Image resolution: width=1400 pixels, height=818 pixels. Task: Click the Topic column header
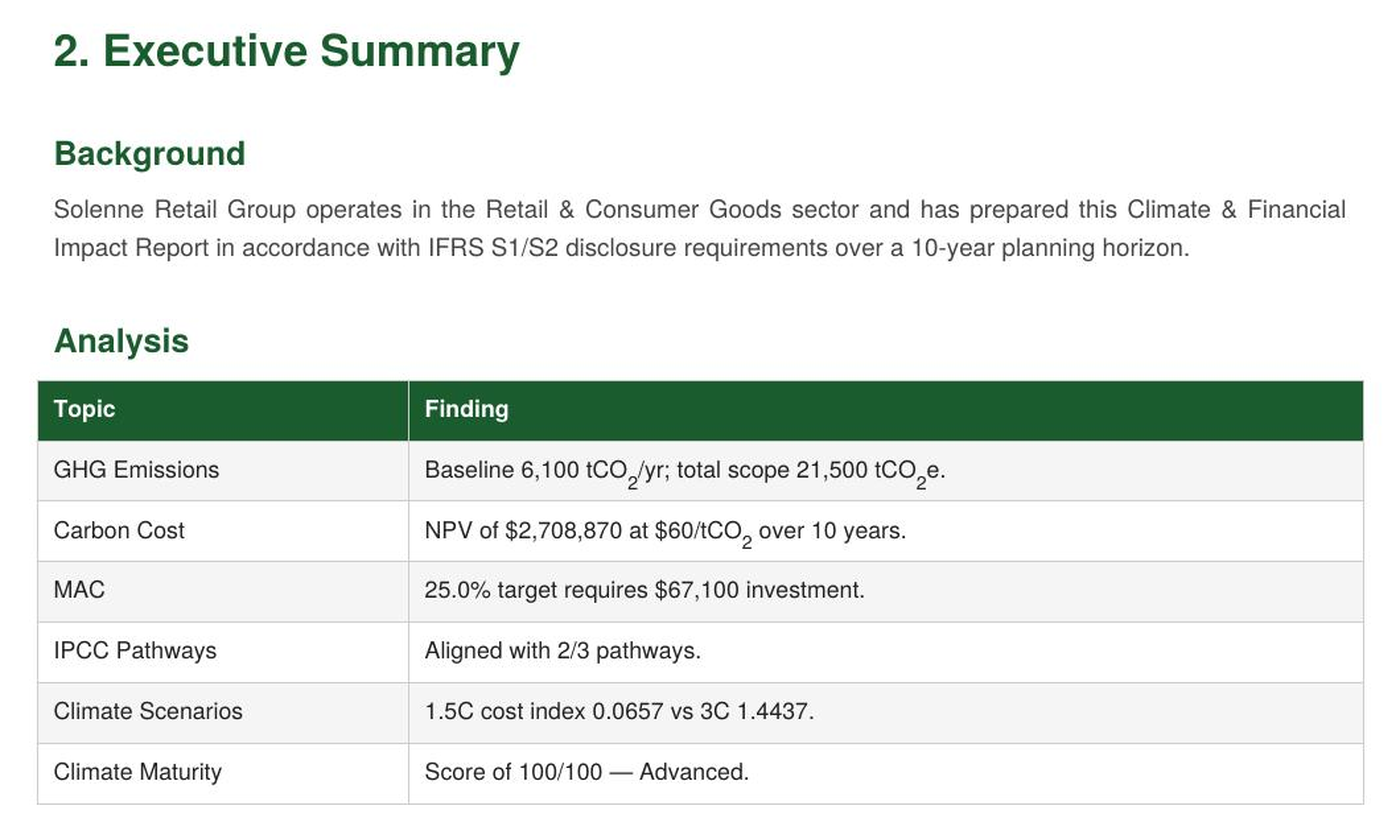[x=223, y=410]
